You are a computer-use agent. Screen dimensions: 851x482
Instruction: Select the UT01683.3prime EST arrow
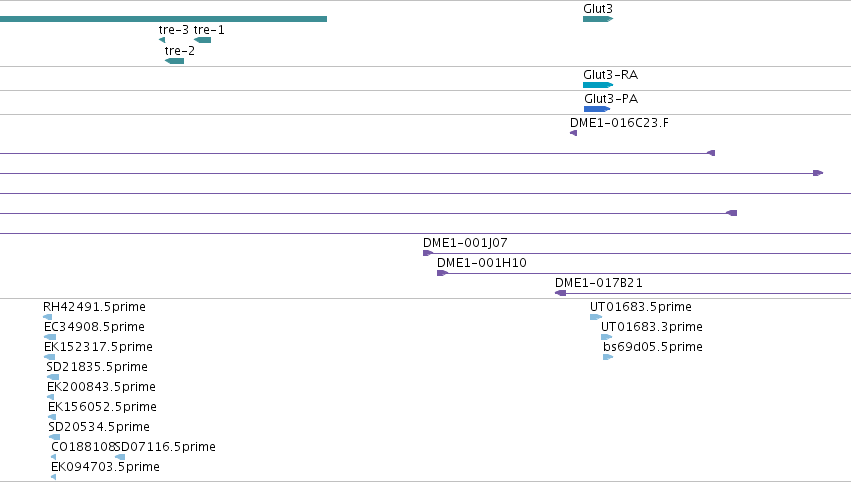tap(607, 337)
